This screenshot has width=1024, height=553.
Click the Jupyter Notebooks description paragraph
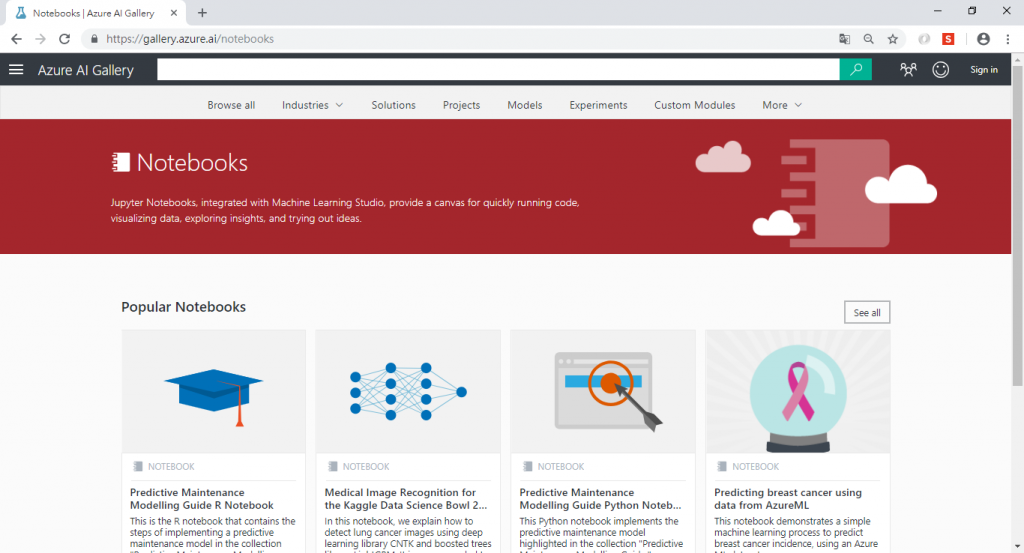[x=345, y=210]
